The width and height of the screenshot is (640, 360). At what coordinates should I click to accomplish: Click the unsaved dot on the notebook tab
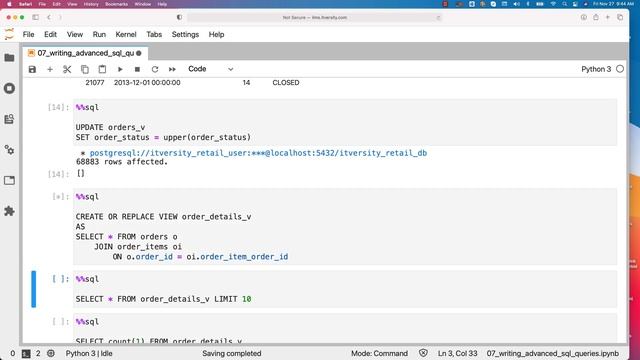coord(139,53)
